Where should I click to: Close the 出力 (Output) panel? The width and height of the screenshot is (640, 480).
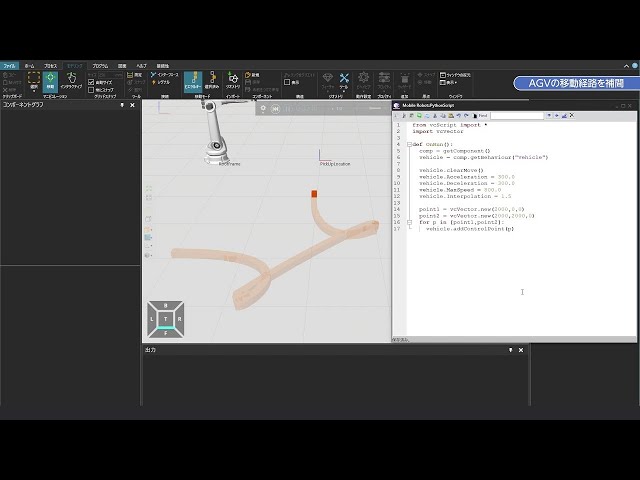tap(521, 350)
